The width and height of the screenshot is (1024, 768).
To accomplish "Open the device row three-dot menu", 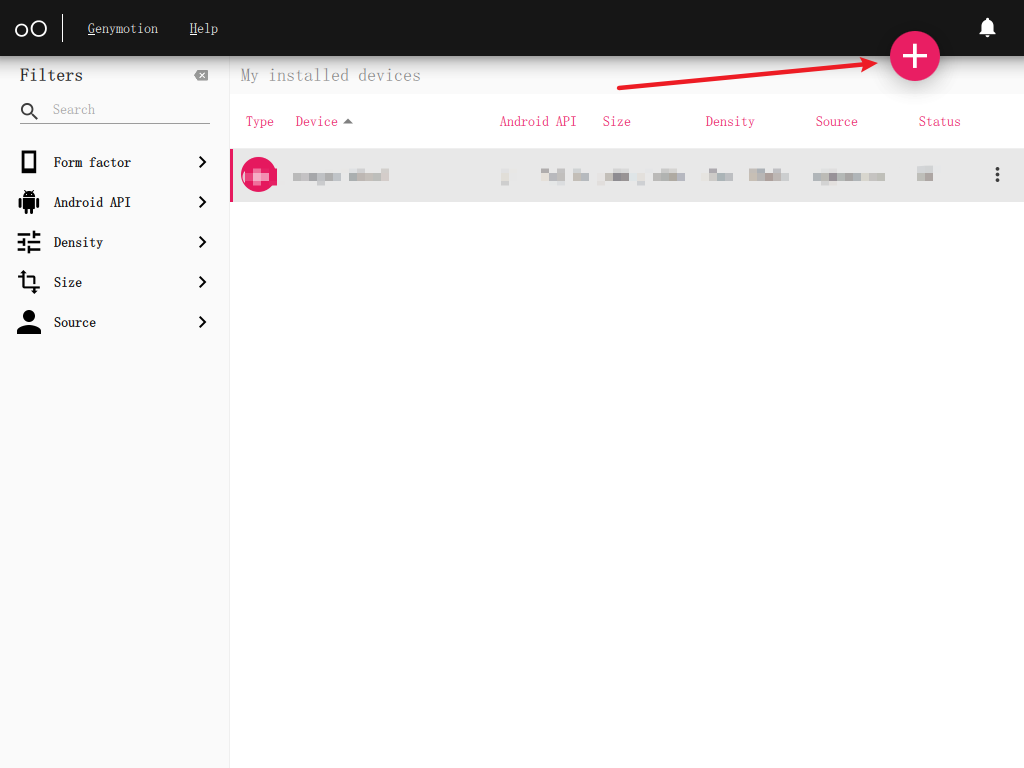I will [997, 174].
